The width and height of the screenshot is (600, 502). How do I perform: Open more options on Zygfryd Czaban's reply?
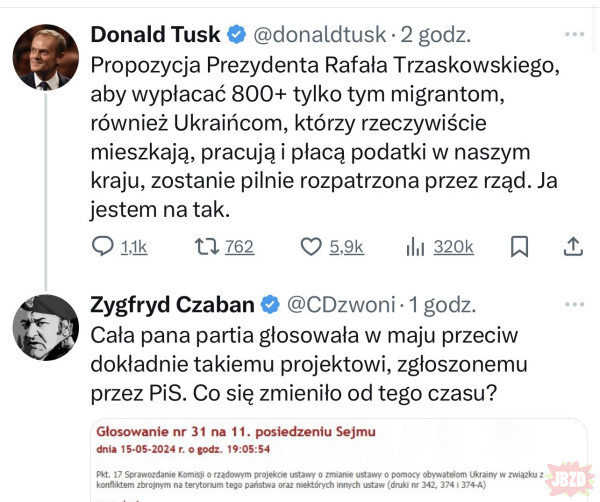pyautogui.click(x=573, y=303)
